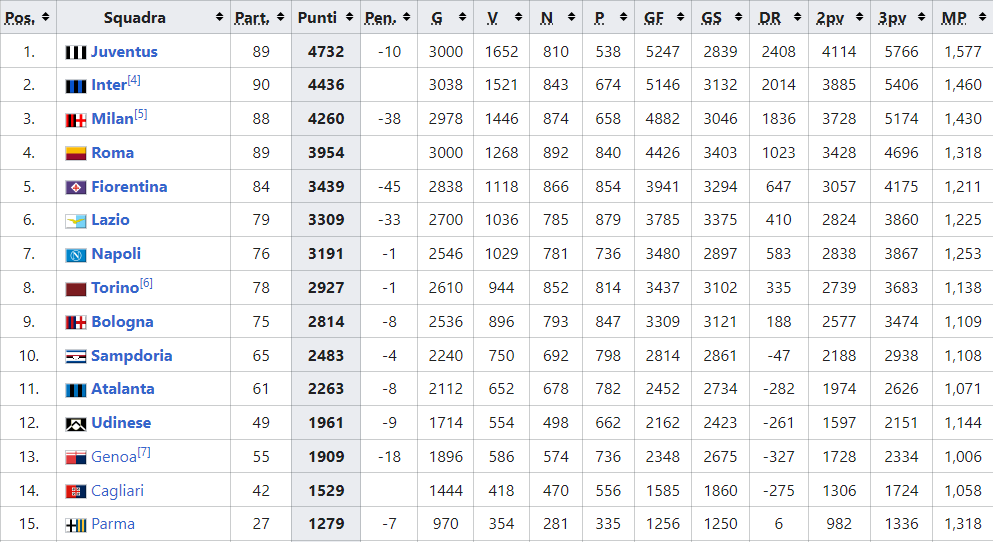993x542 pixels.
Task: Open footnote 6 next to Torino
Action: [x=146, y=284]
